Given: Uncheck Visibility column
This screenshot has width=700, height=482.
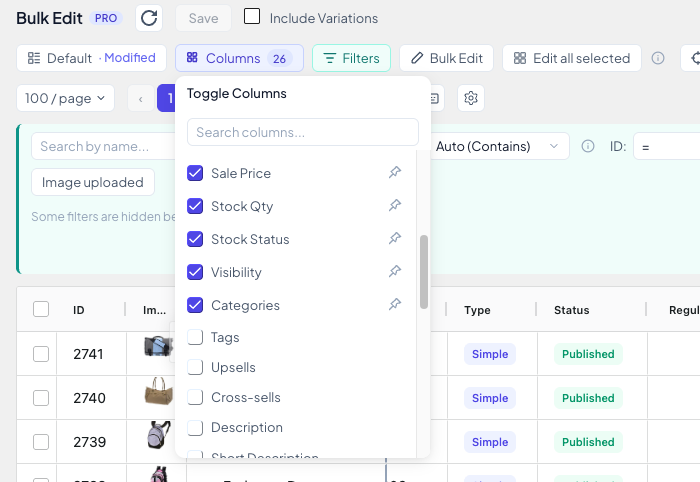Looking at the screenshot, I should [195, 272].
